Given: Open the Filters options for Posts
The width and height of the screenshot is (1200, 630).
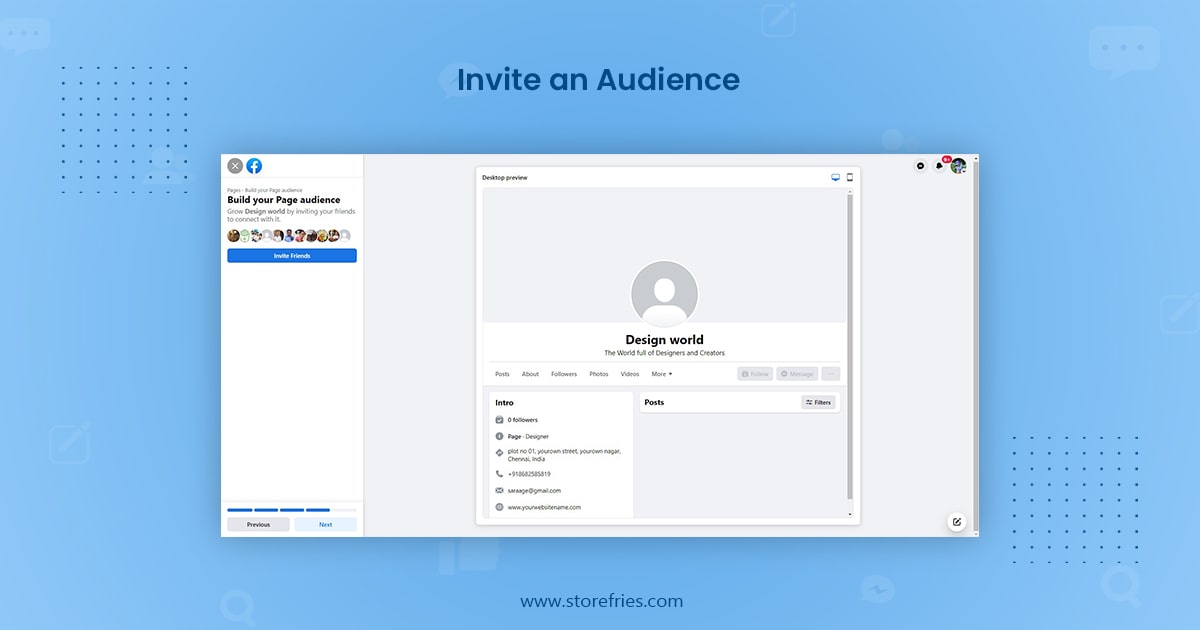Looking at the screenshot, I should [x=818, y=402].
